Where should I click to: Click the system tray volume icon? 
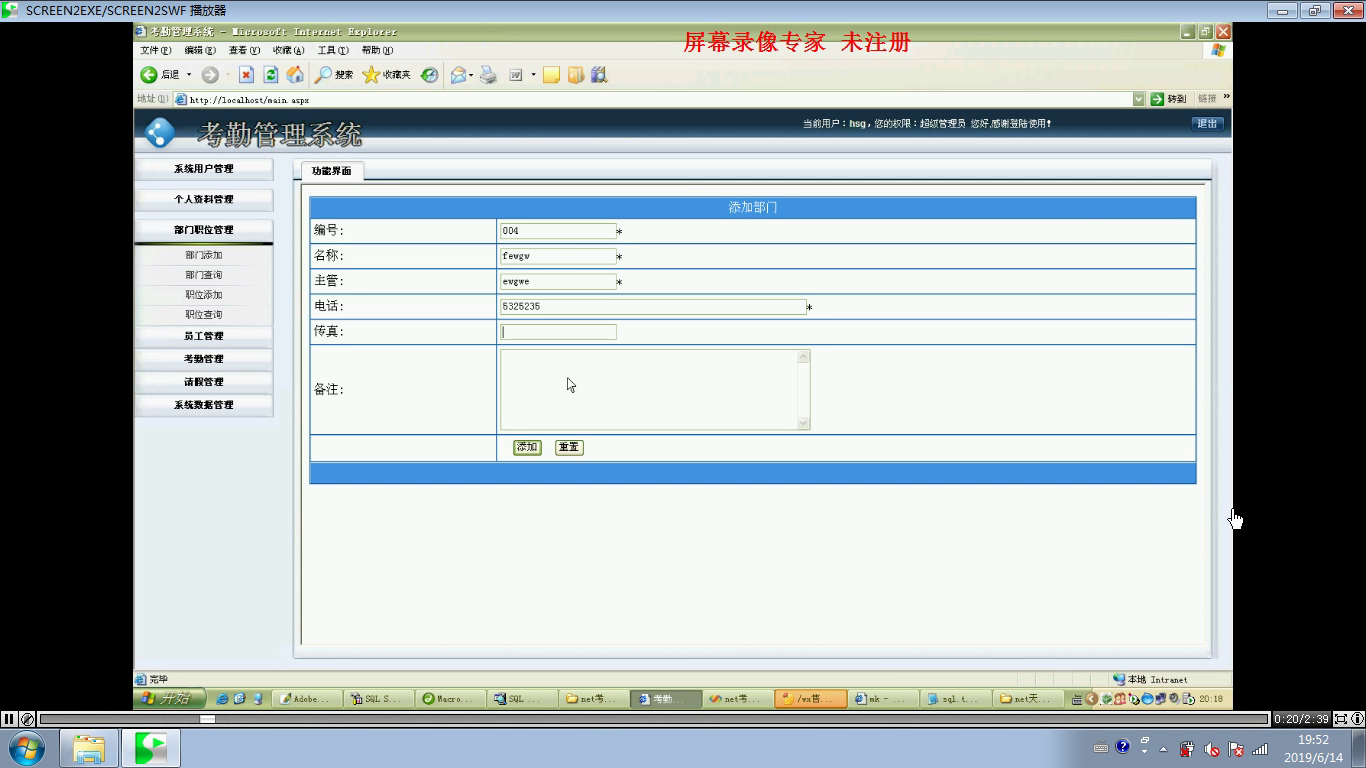click(x=1212, y=748)
